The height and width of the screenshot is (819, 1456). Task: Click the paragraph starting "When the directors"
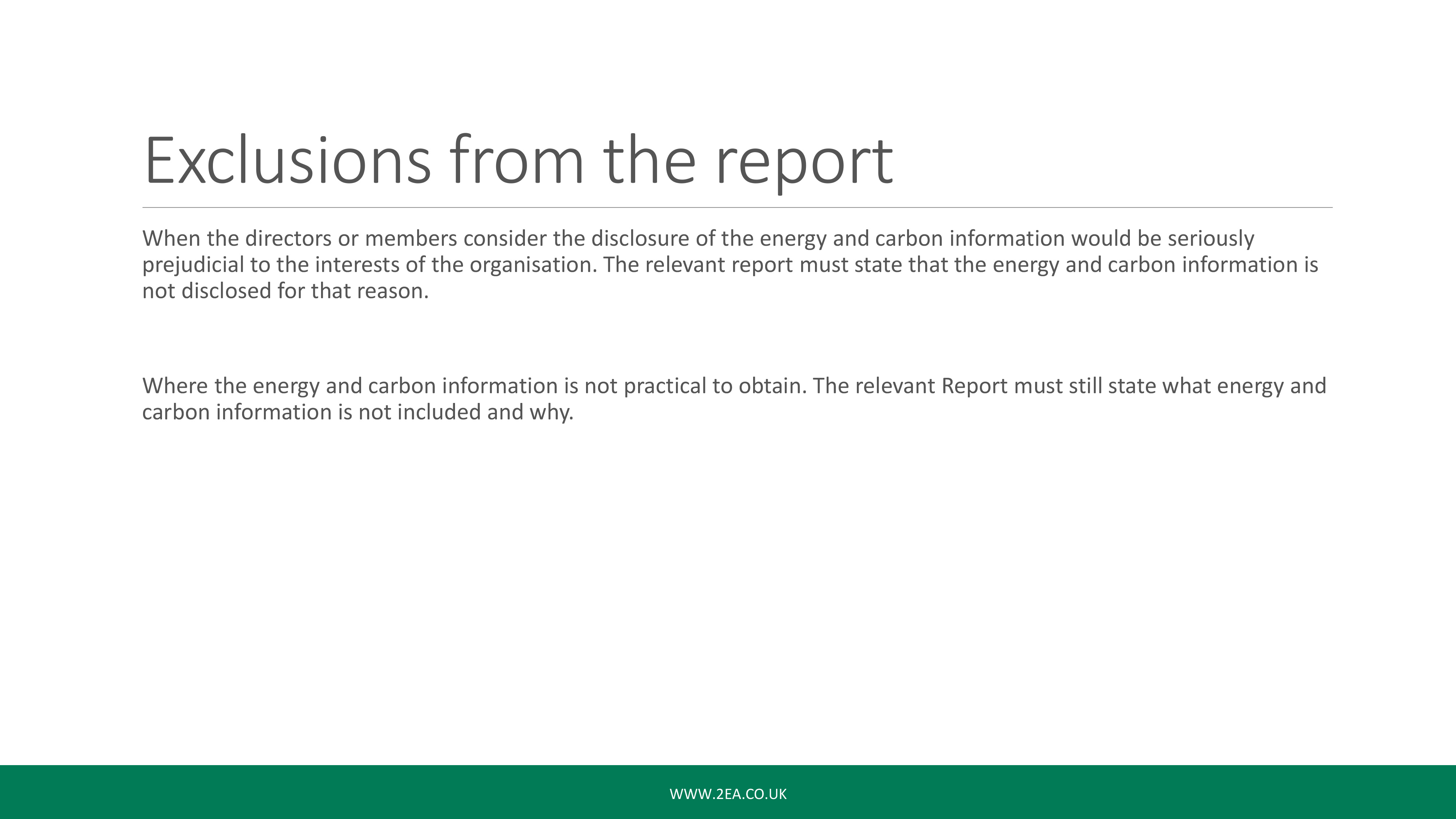click(730, 265)
